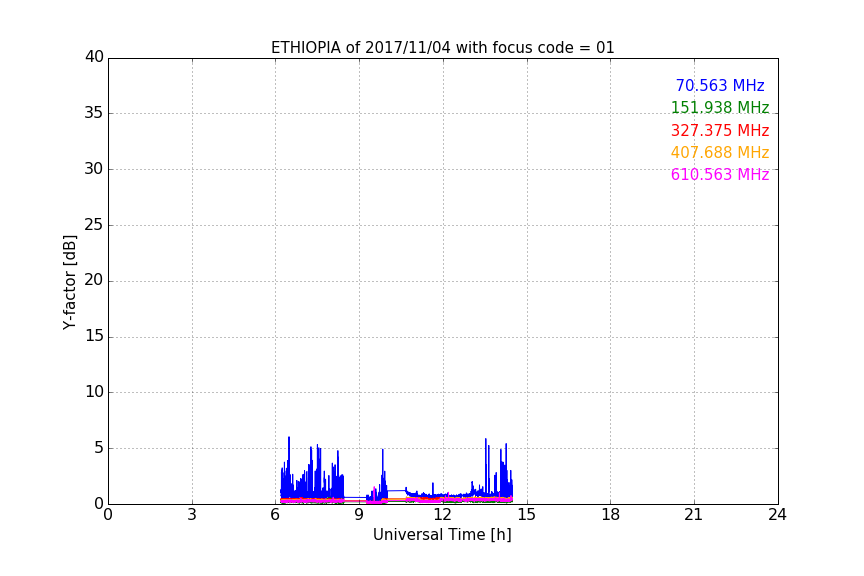Click the y-axis tick value 5
Image resolution: width=864 pixels, height=576 pixels.
(99, 448)
